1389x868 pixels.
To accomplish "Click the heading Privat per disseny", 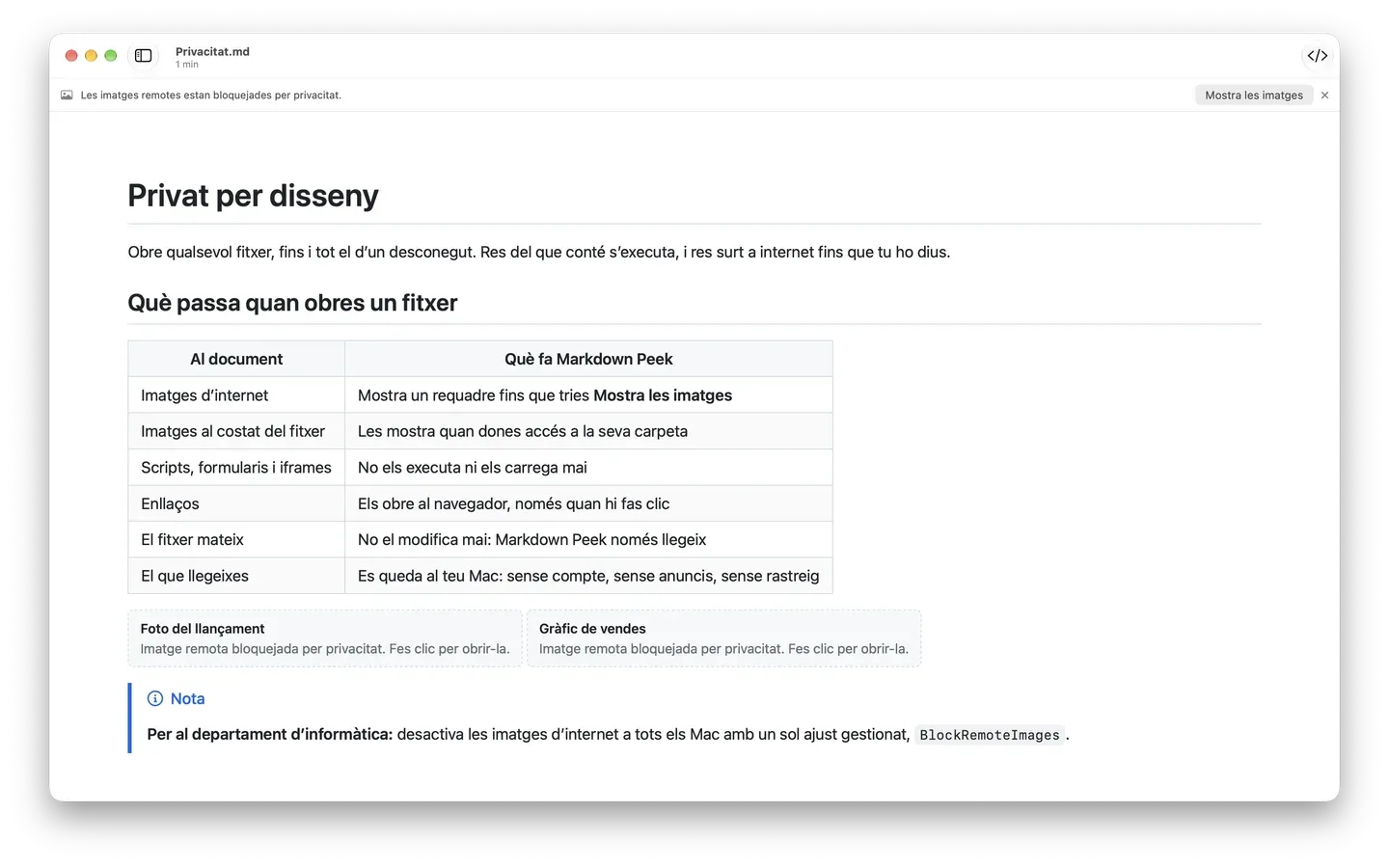I will pyautogui.click(x=253, y=196).
